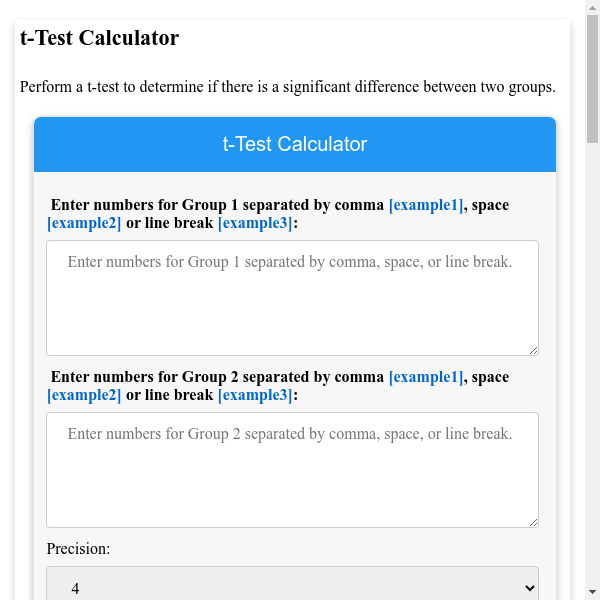This screenshot has width=600, height=600.
Task: Click the Group 1 textarea resize handle
Action: (x=533, y=349)
